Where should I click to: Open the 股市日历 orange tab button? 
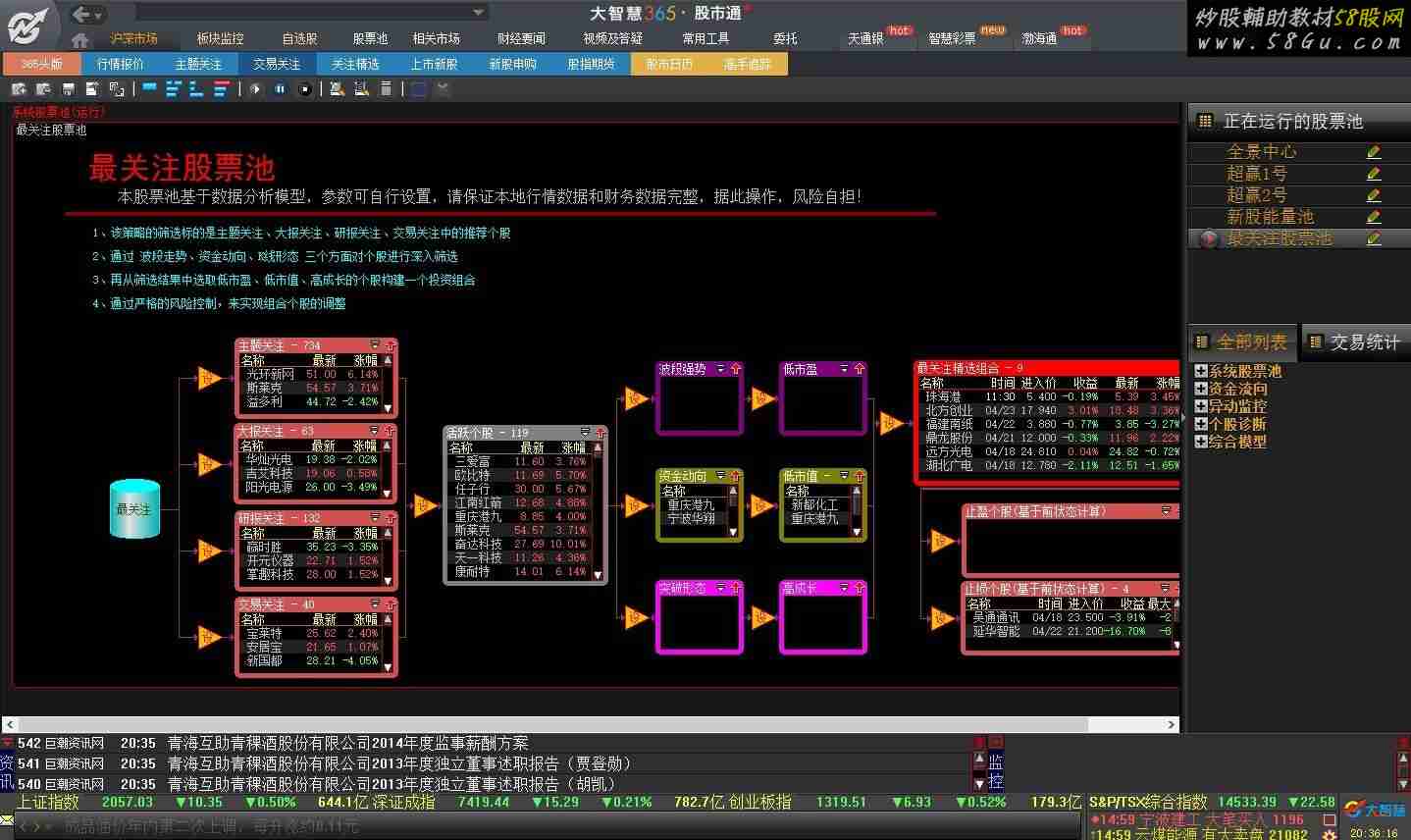[x=669, y=64]
